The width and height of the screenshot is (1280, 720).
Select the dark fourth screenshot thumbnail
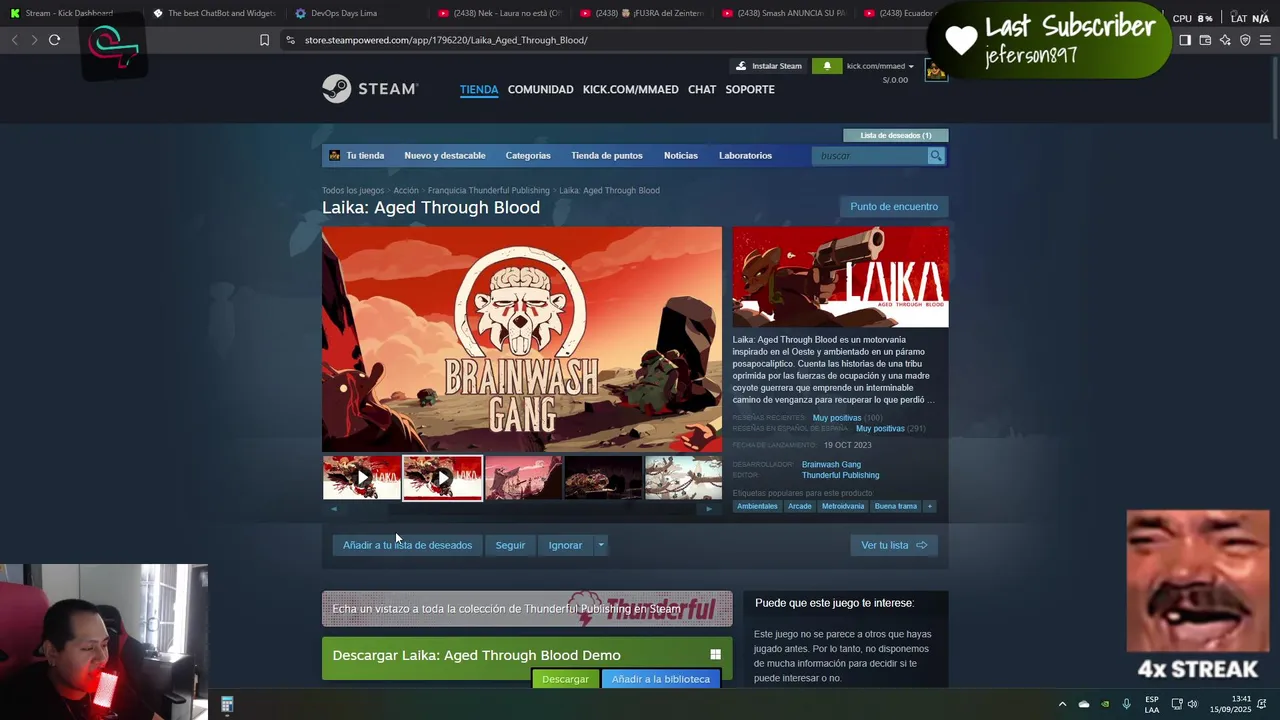[x=603, y=478]
